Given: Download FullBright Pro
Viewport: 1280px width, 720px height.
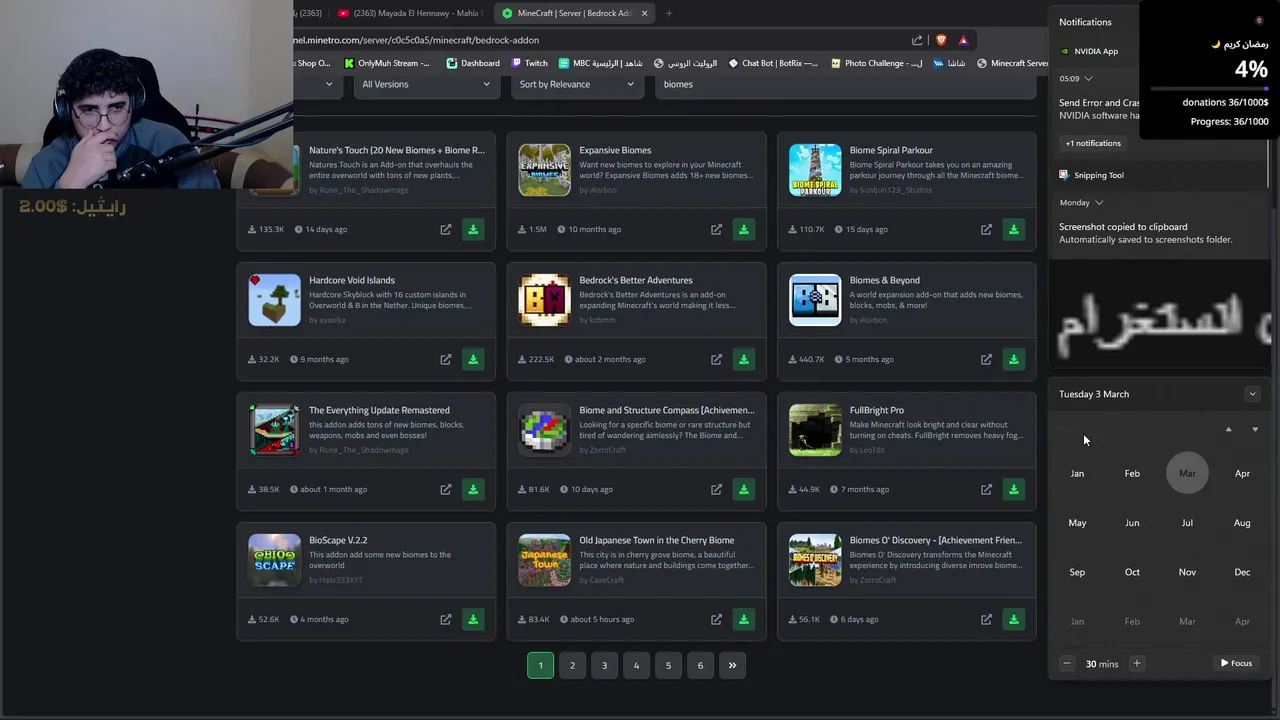Looking at the screenshot, I should pos(1013,489).
